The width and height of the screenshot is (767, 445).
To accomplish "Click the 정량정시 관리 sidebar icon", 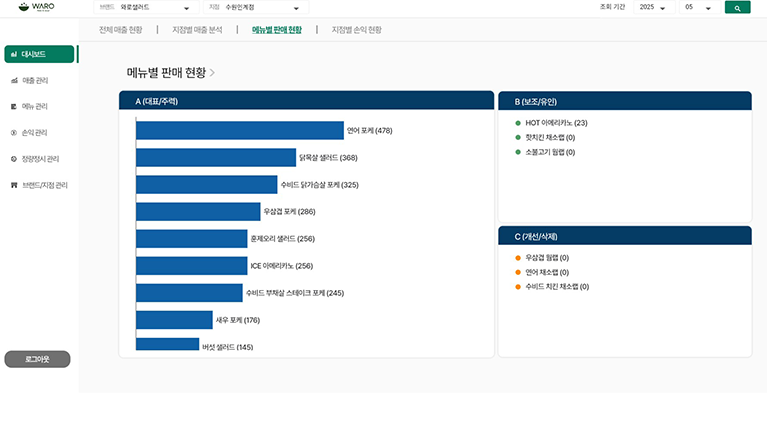I will point(13,159).
